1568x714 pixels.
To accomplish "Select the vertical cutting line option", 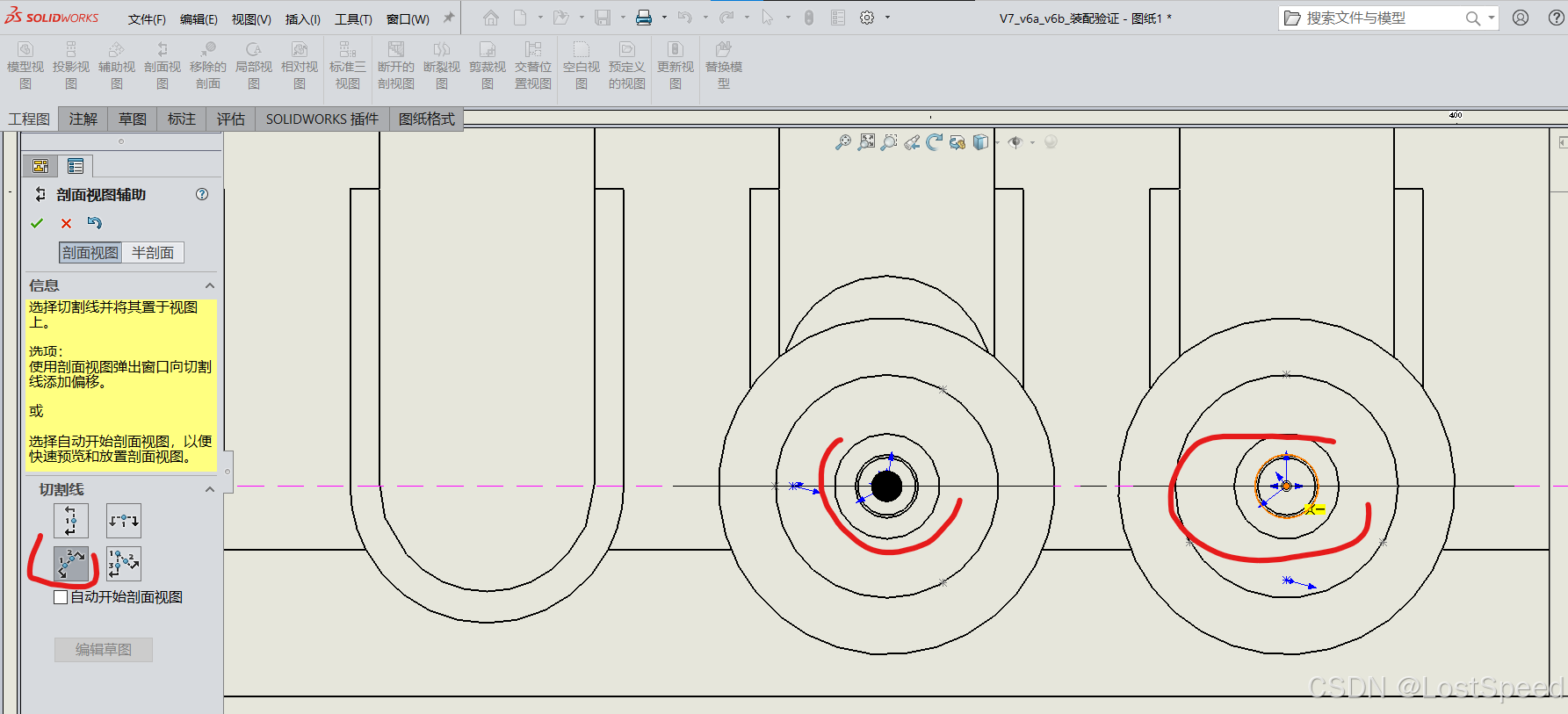I will click(71, 521).
